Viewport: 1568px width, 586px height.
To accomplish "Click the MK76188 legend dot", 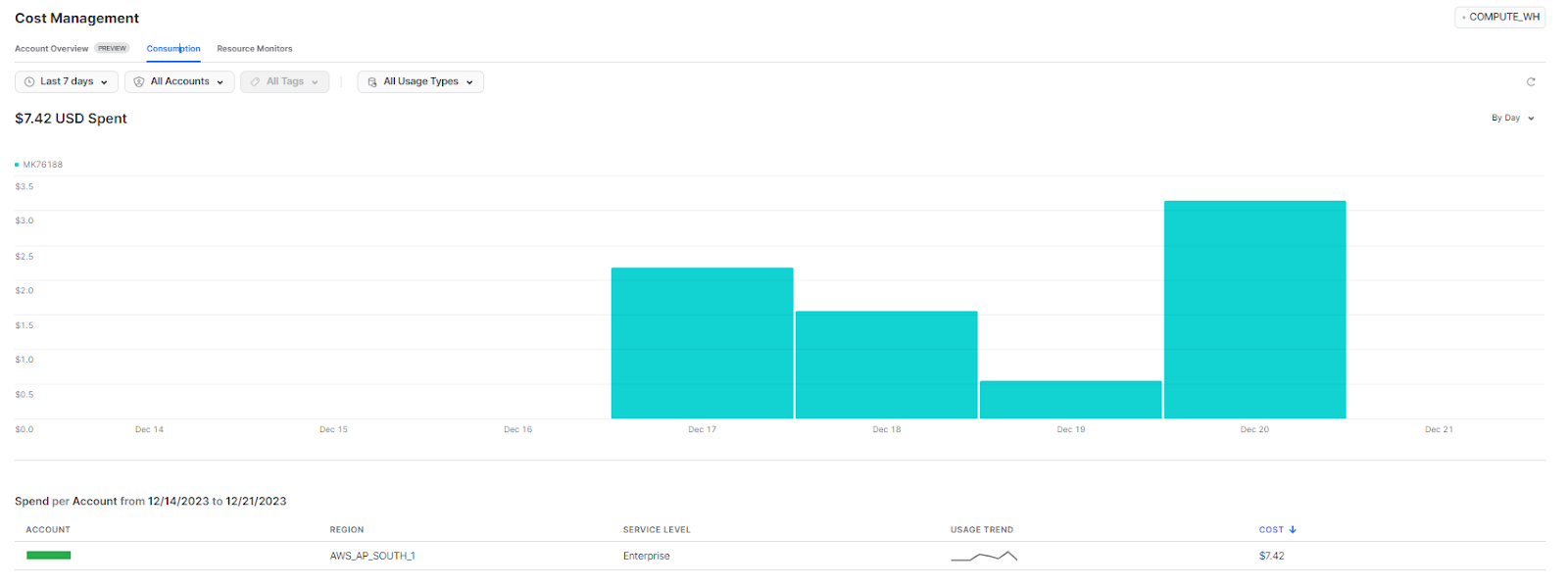I will [x=17, y=165].
